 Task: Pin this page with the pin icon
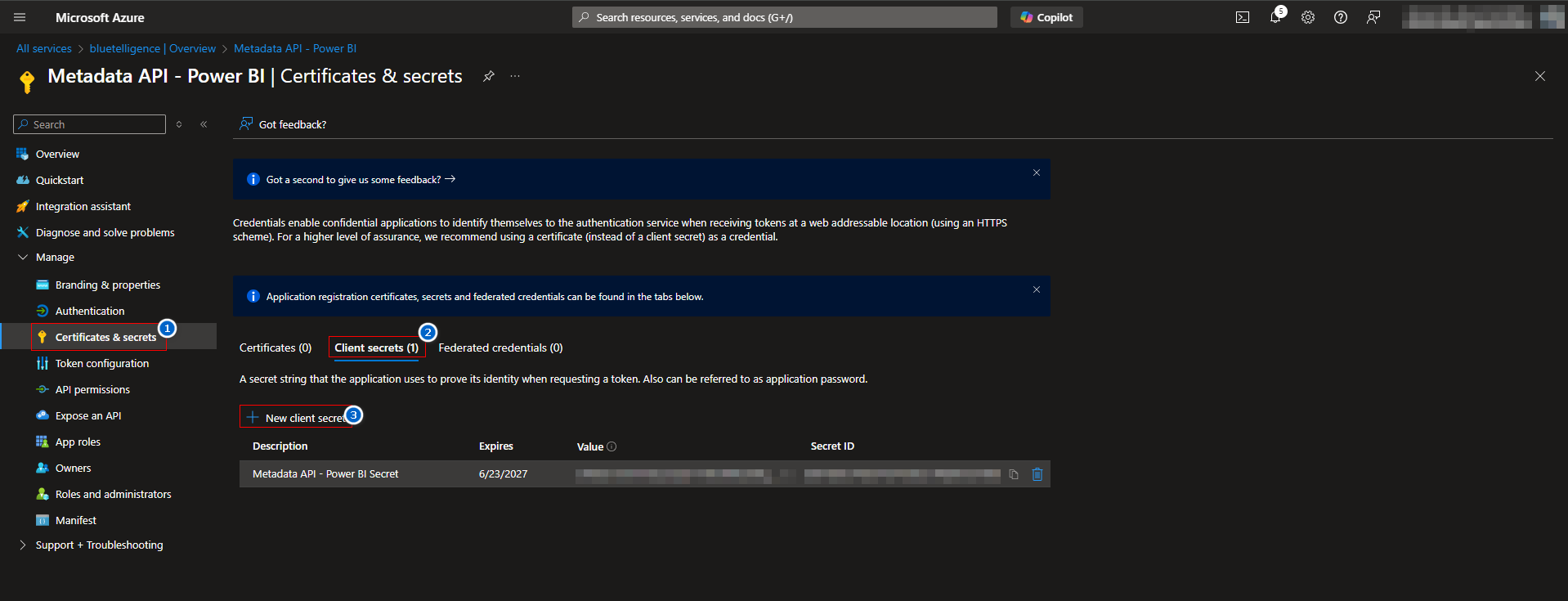(488, 76)
